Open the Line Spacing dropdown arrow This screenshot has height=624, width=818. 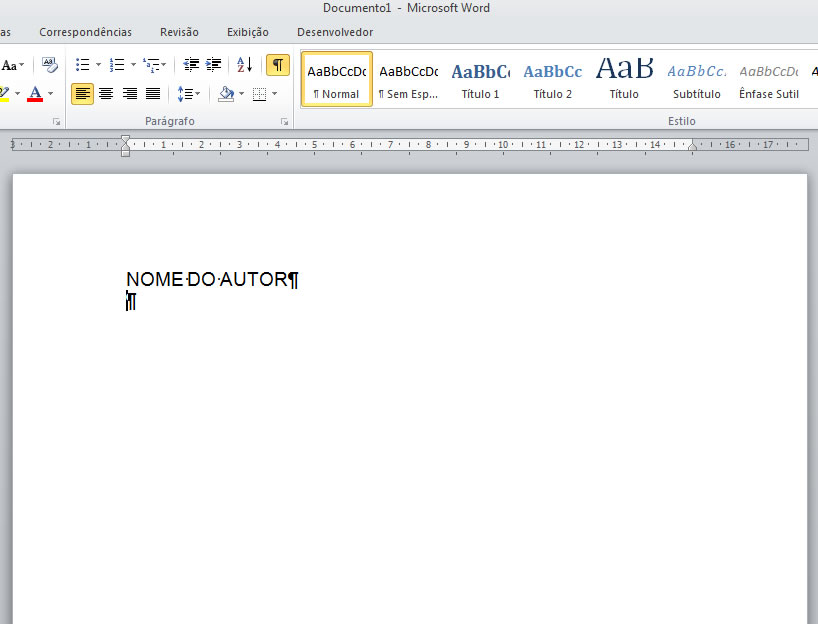(198, 94)
